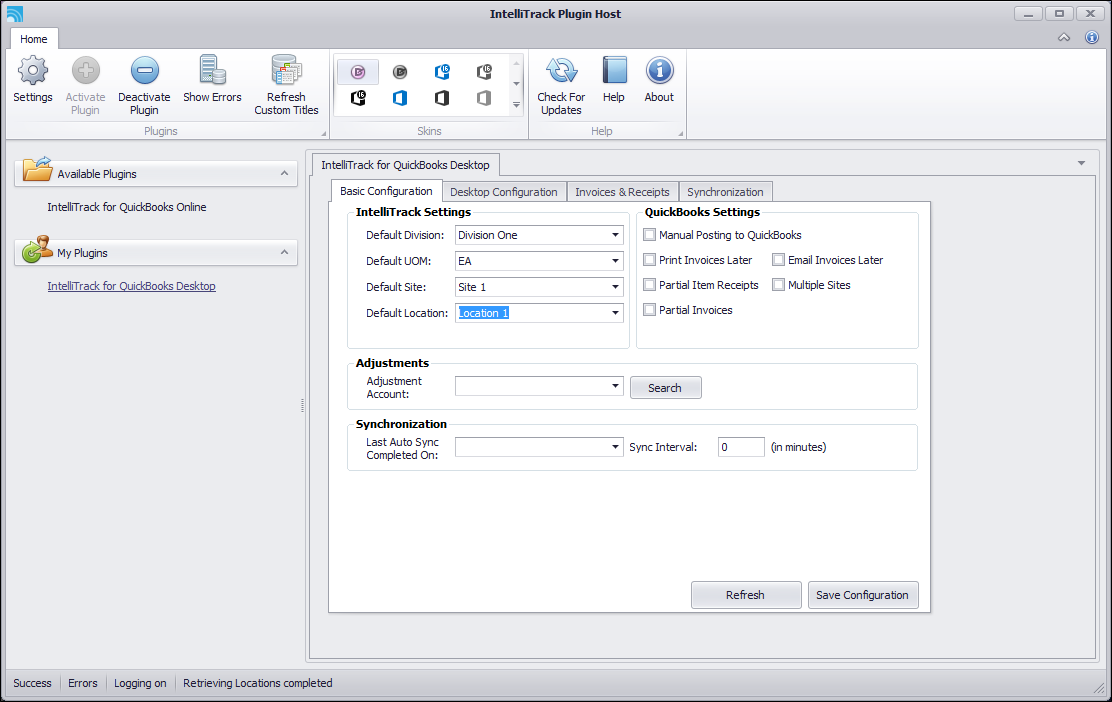Apply the black Office skin without badge
Viewport: 1112px width, 702px height.
(x=442, y=98)
